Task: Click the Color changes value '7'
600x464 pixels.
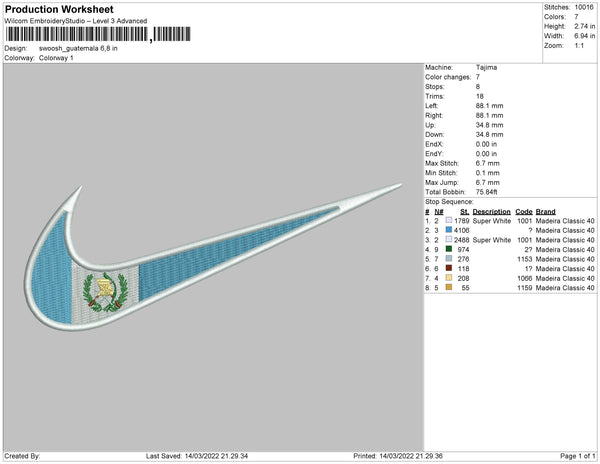Action: (x=478, y=77)
